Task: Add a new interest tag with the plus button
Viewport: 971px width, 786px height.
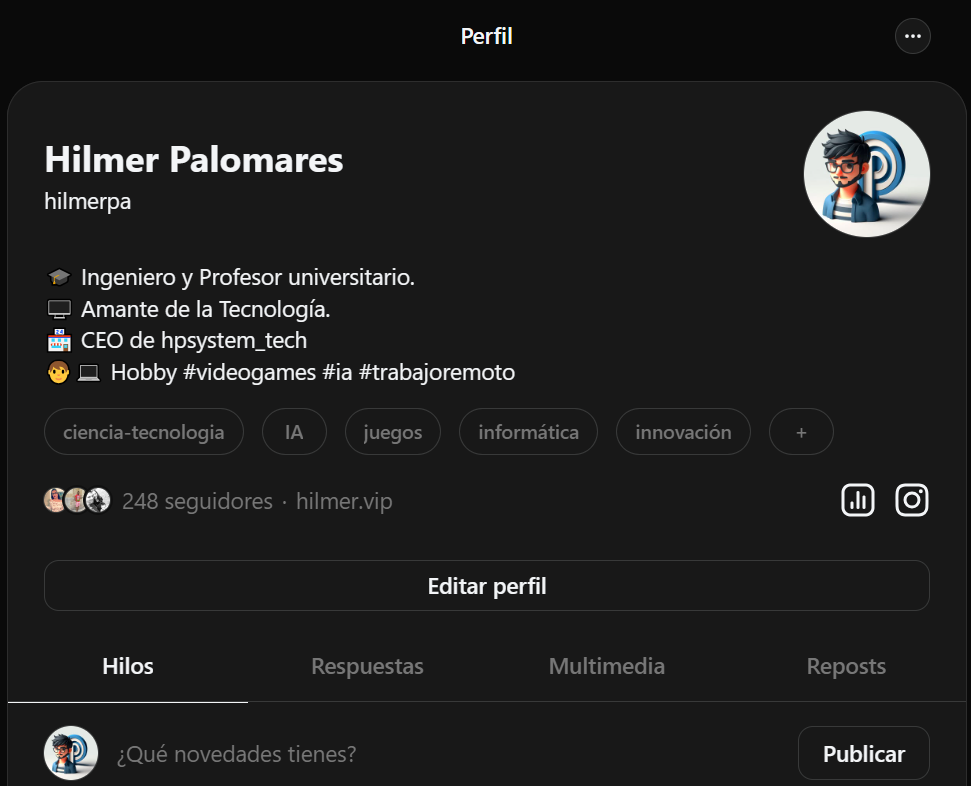Action: coord(800,431)
